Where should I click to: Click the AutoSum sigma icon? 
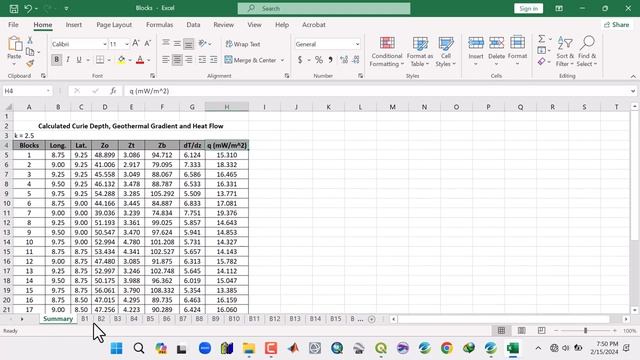point(542,39)
